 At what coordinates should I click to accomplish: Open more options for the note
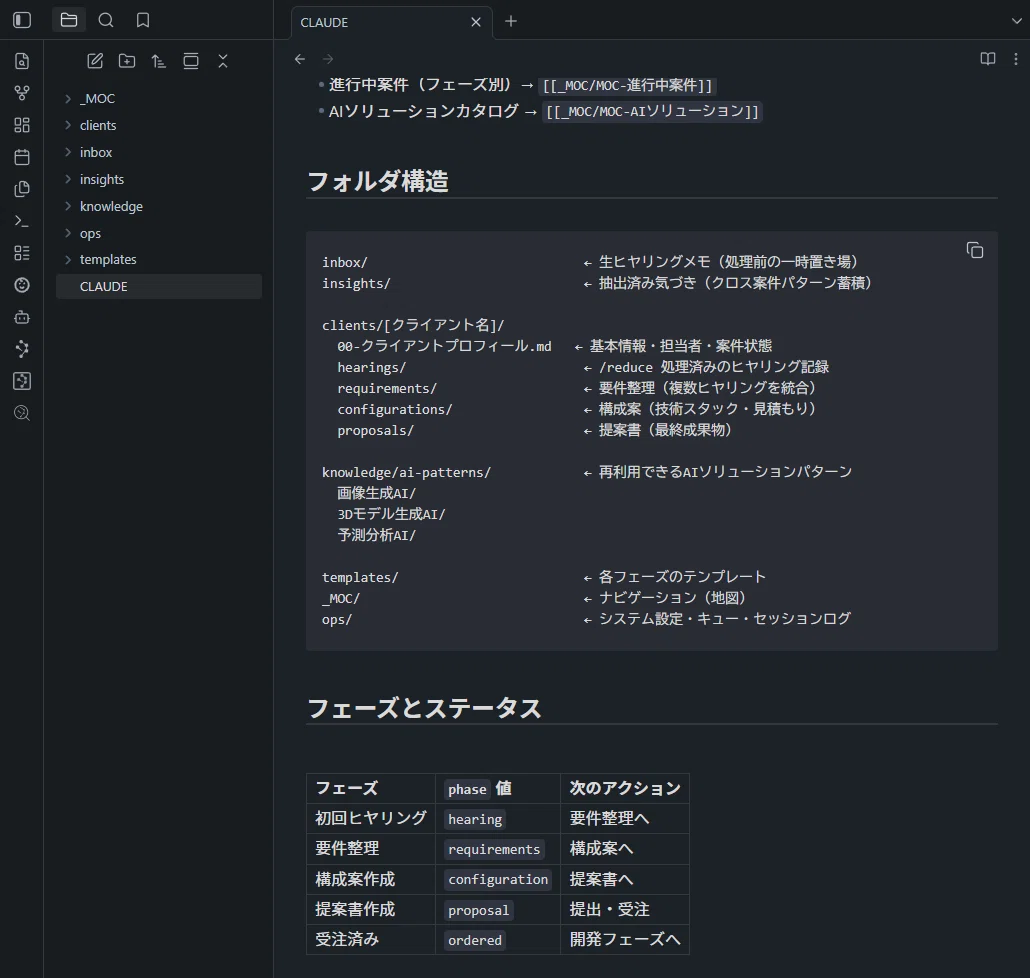point(1016,58)
